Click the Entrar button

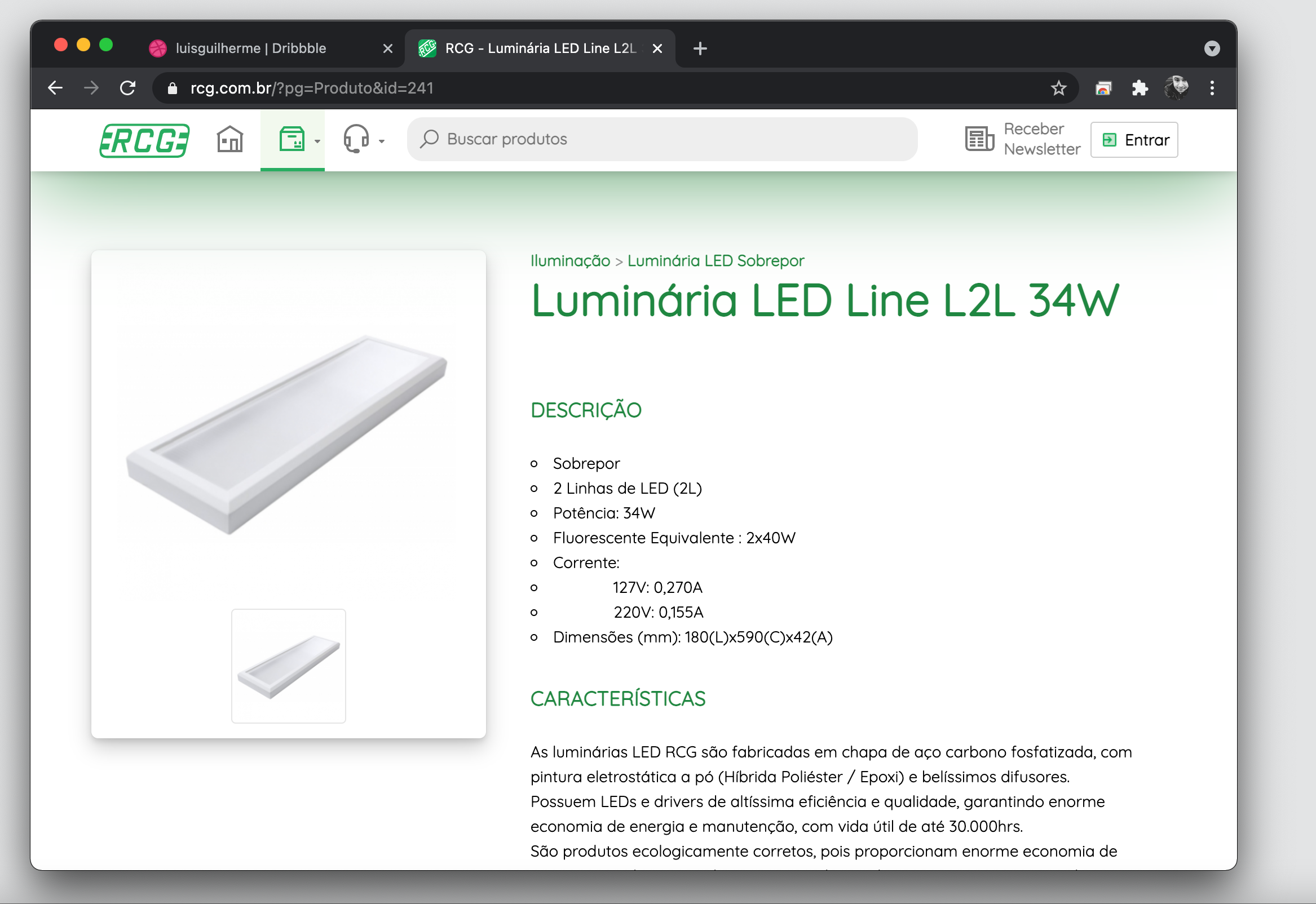1134,140
